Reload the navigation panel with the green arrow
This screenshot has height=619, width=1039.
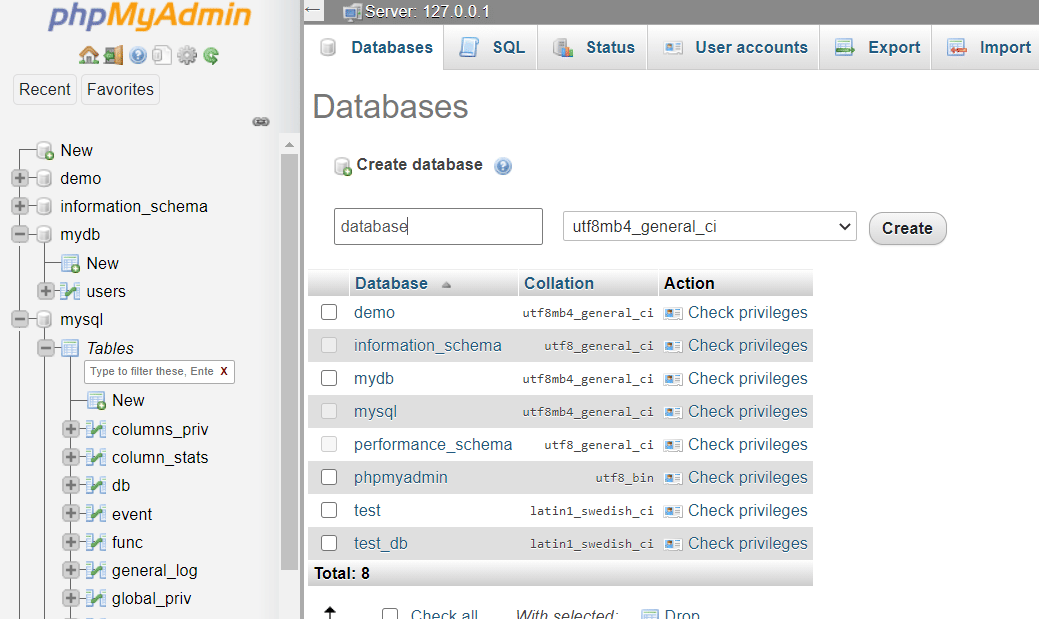click(211, 56)
